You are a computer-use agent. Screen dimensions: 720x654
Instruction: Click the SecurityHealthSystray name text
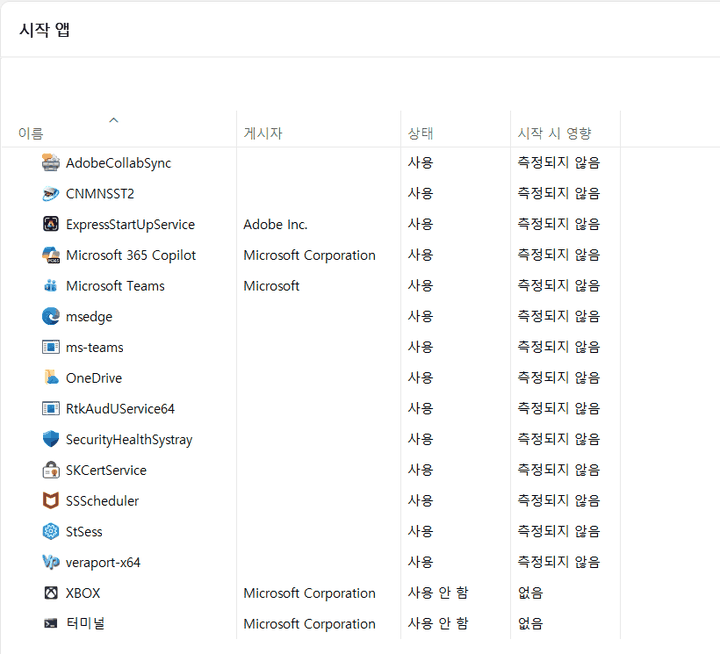click(129, 440)
